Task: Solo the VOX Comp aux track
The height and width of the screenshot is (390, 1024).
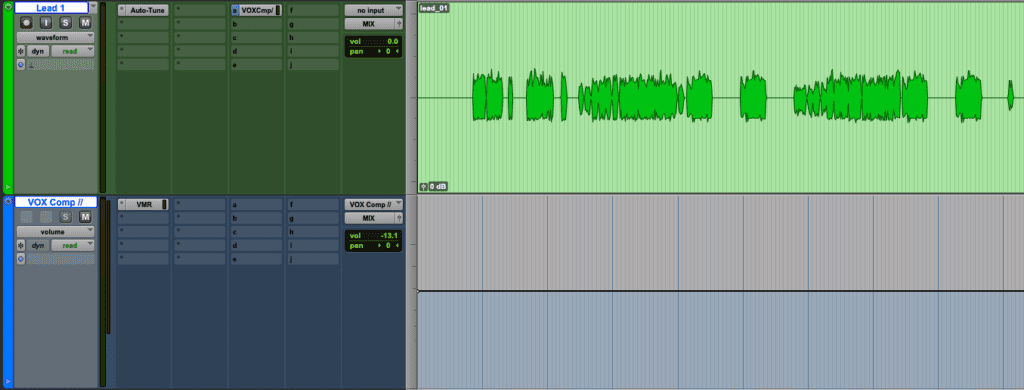Action: (65, 217)
